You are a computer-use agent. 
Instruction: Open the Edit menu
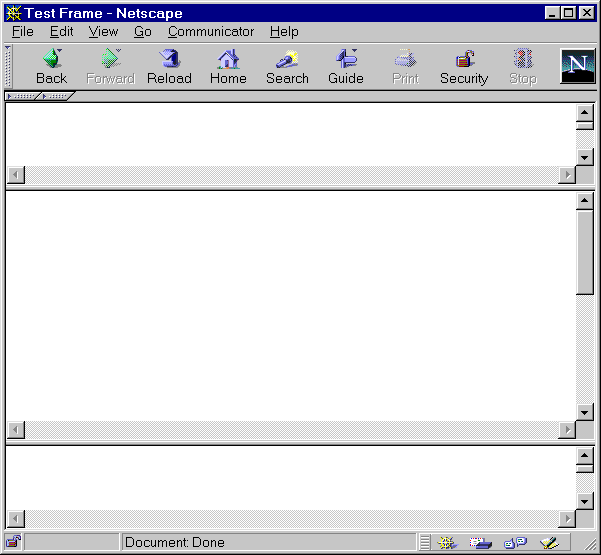(61, 31)
